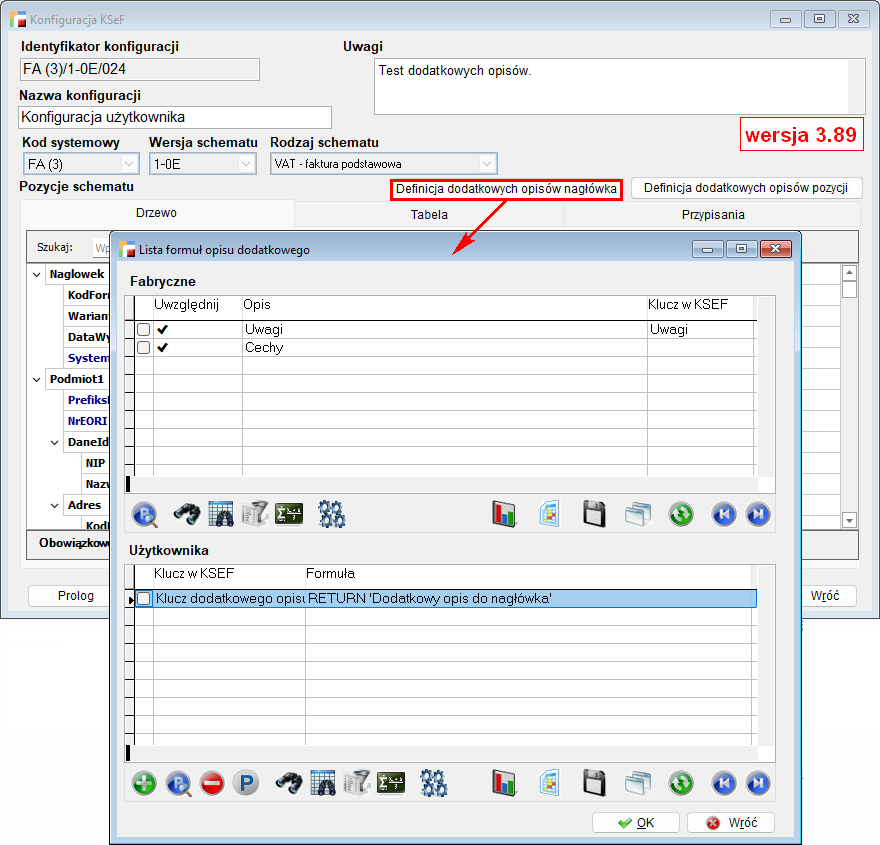Check the Klucz dodatkowego opisu row checkbox
This screenshot has width=880, height=845.
click(144, 599)
